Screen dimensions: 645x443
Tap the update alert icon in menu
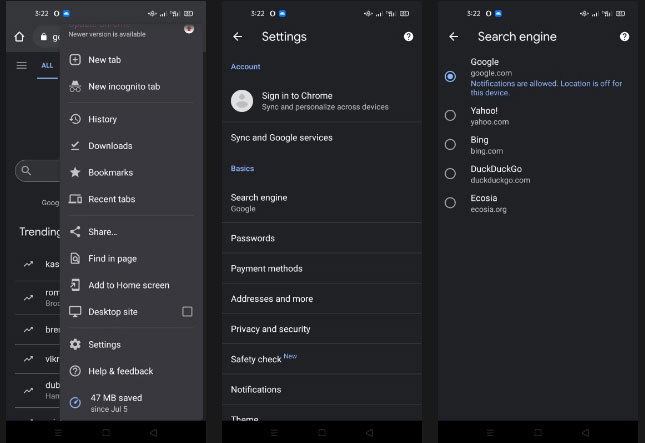(x=189, y=29)
